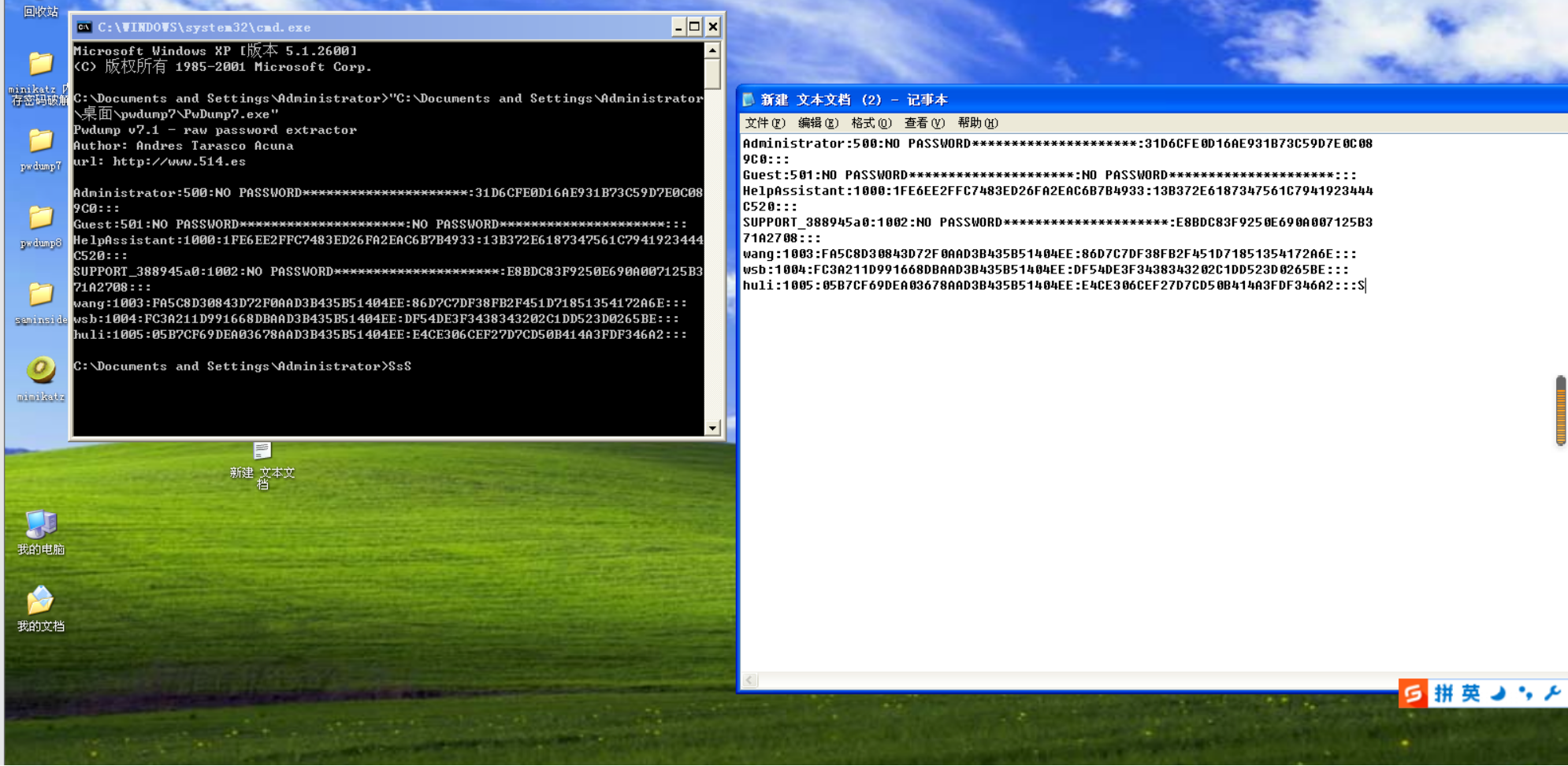Select the pwdump8 folder icon
1568x766 pixels.
click(40, 217)
